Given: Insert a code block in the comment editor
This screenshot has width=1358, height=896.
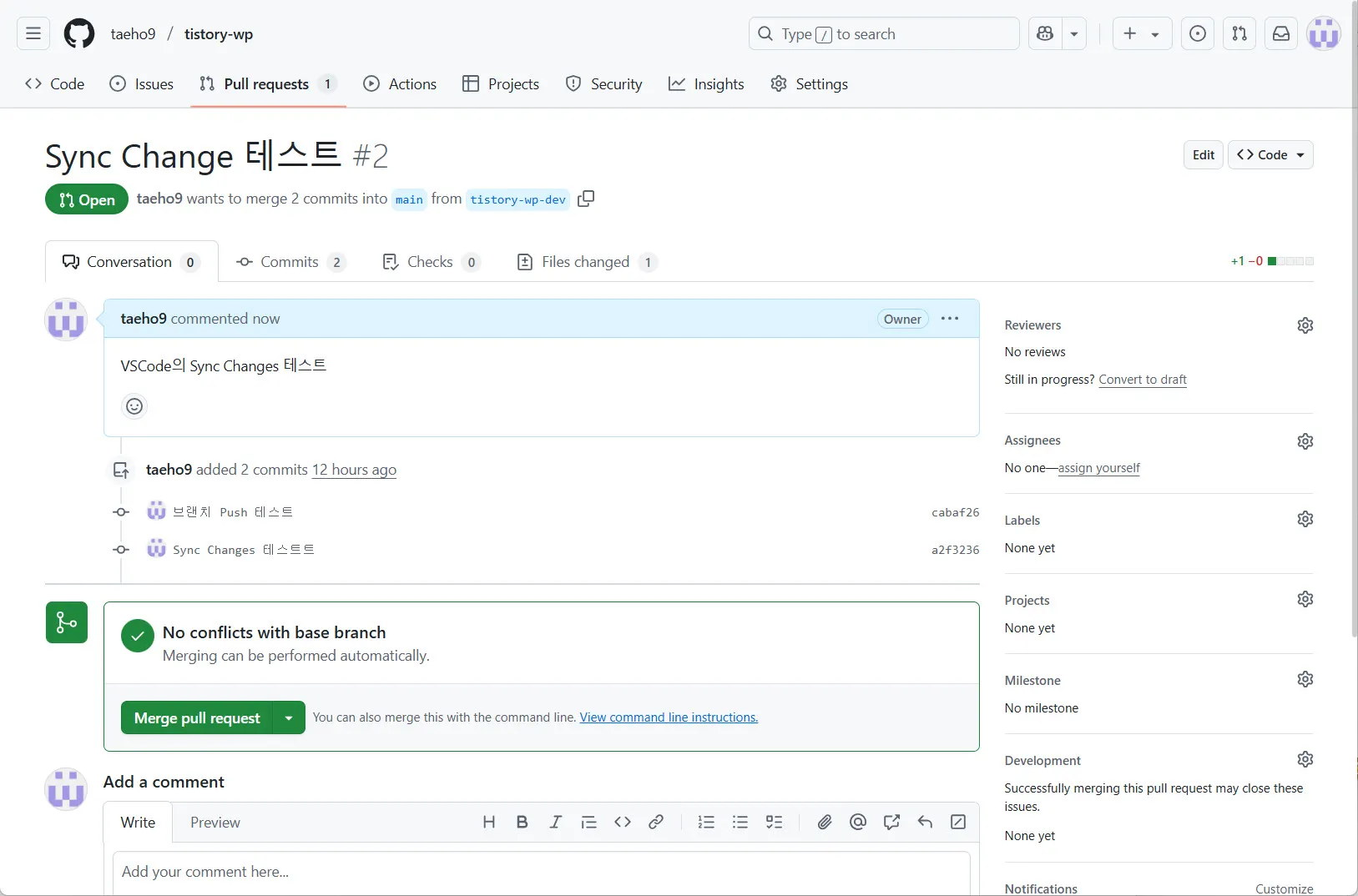Looking at the screenshot, I should tap(623, 823).
